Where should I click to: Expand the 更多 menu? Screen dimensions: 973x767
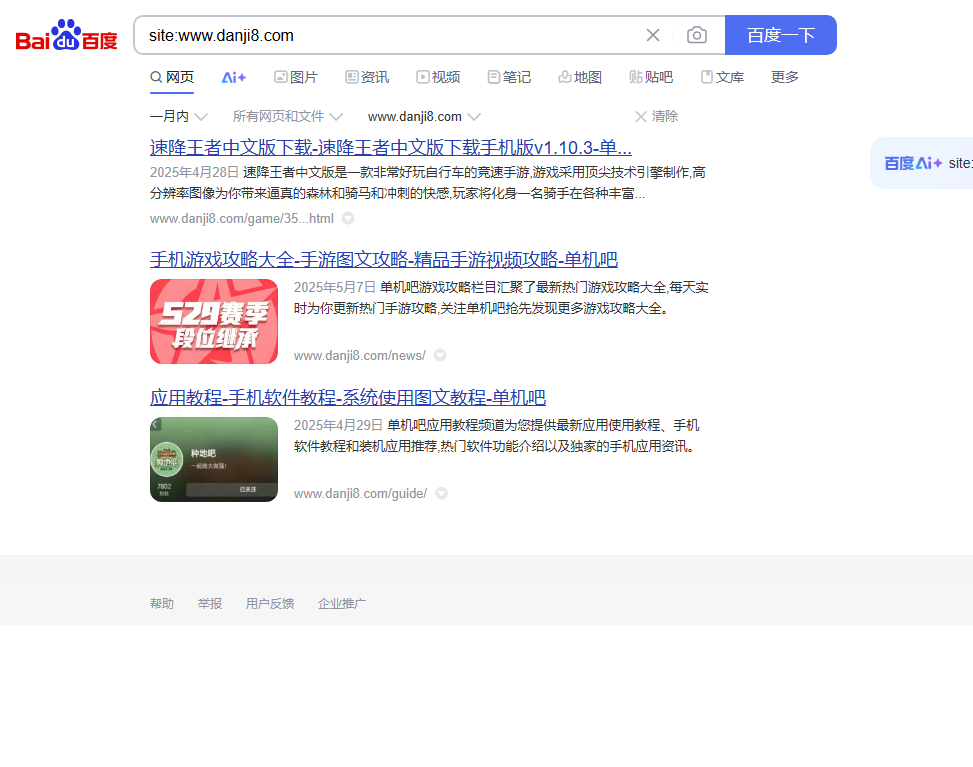[784, 77]
